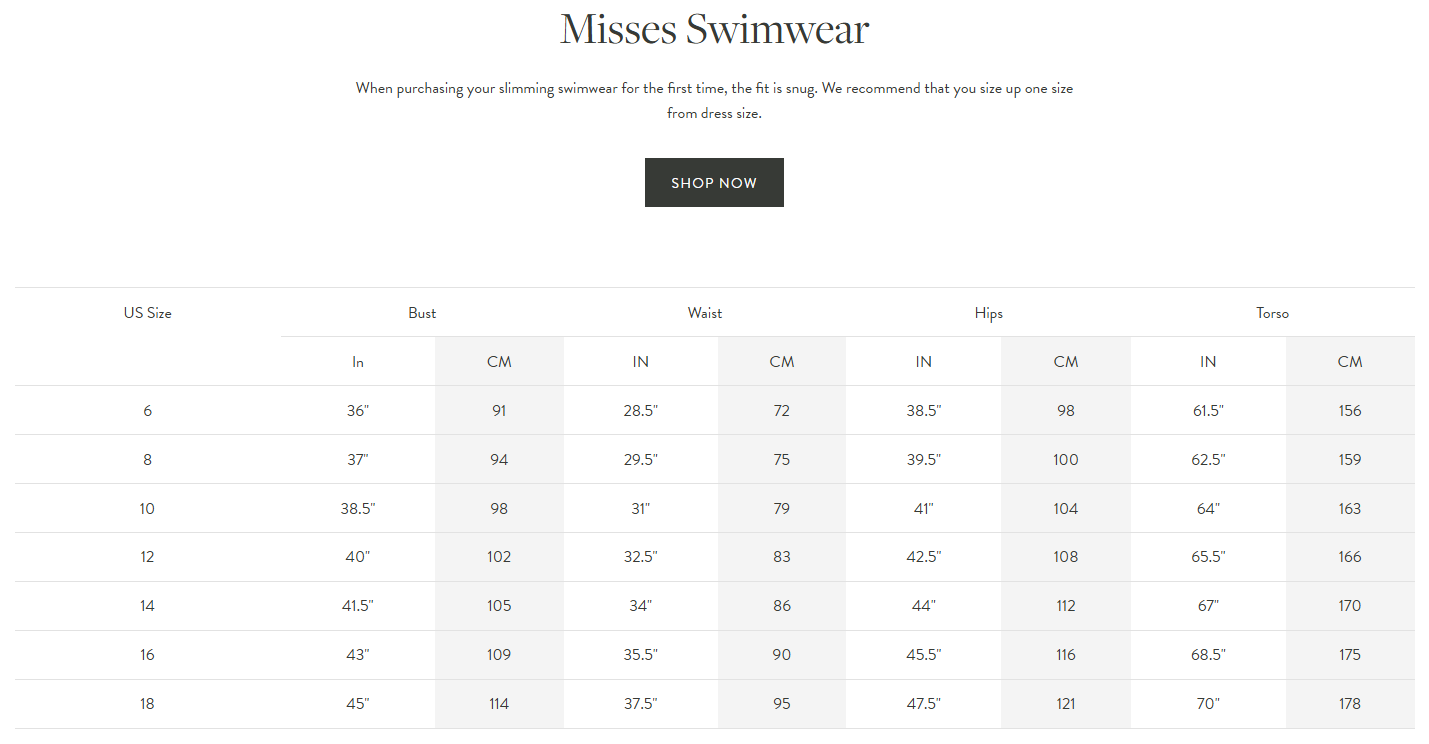Click US size 14 row label
Screen dimensions: 1429x744
coord(147,605)
